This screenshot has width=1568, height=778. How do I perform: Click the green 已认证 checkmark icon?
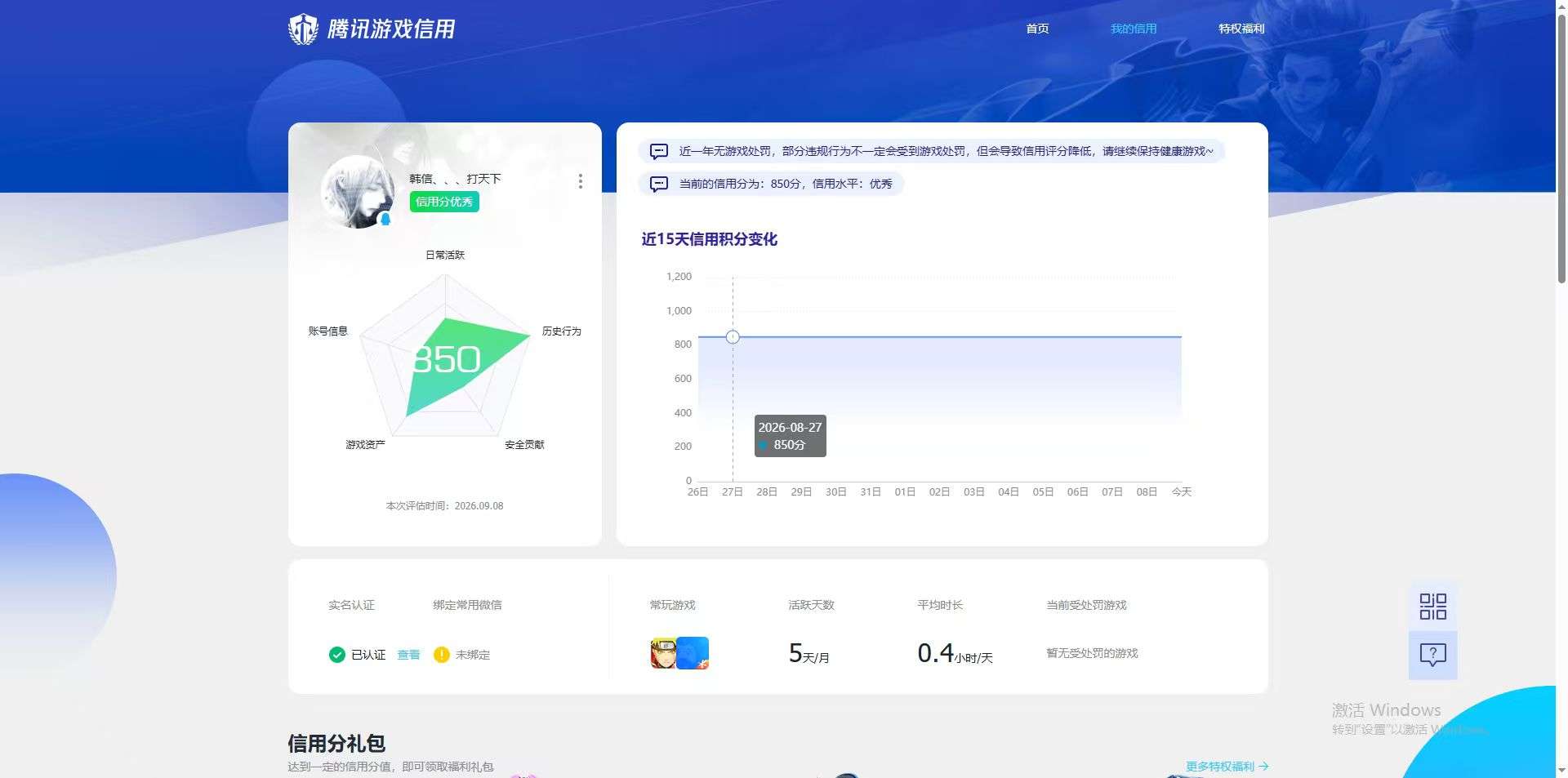point(336,655)
